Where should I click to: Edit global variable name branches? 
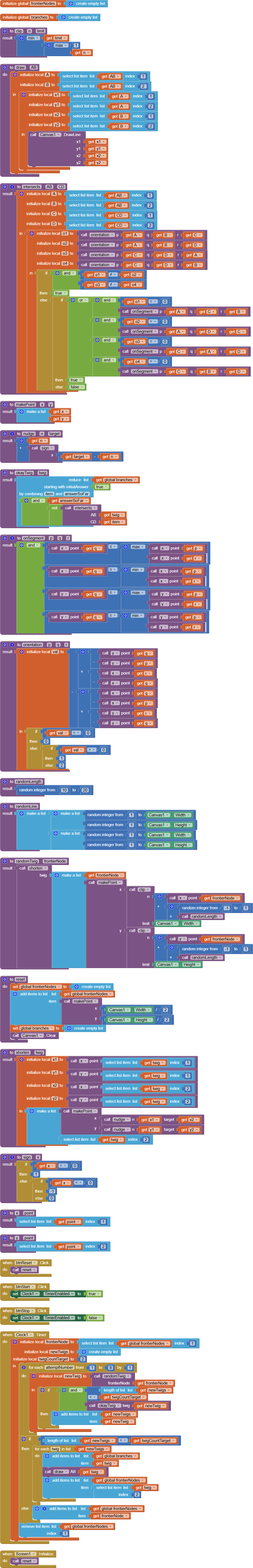(x=39, y=17)
